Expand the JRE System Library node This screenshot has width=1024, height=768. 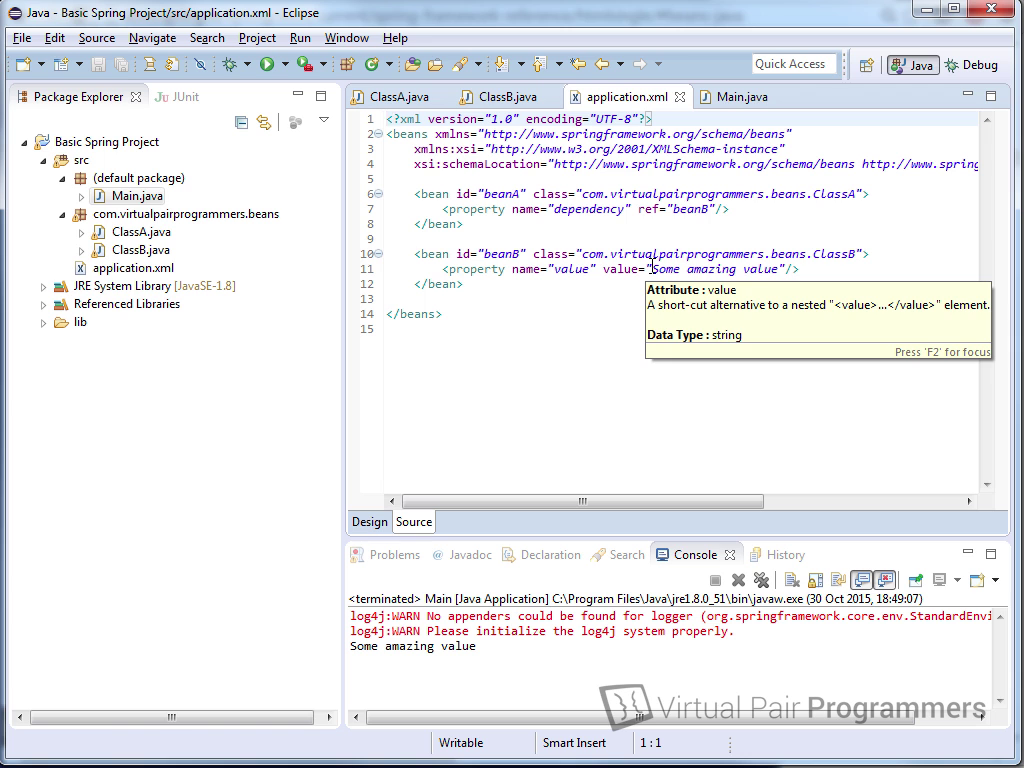click(x=43, y=287)
